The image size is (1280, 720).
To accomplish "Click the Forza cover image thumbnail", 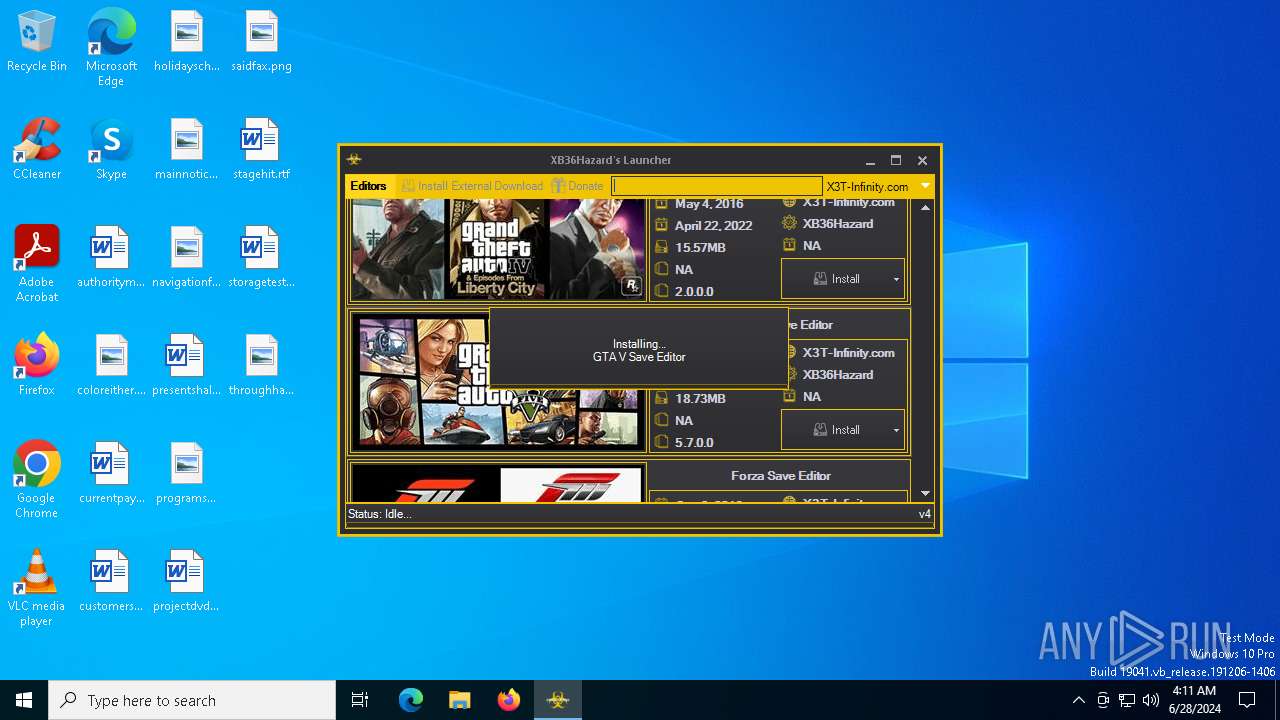I will pos(498,484).
